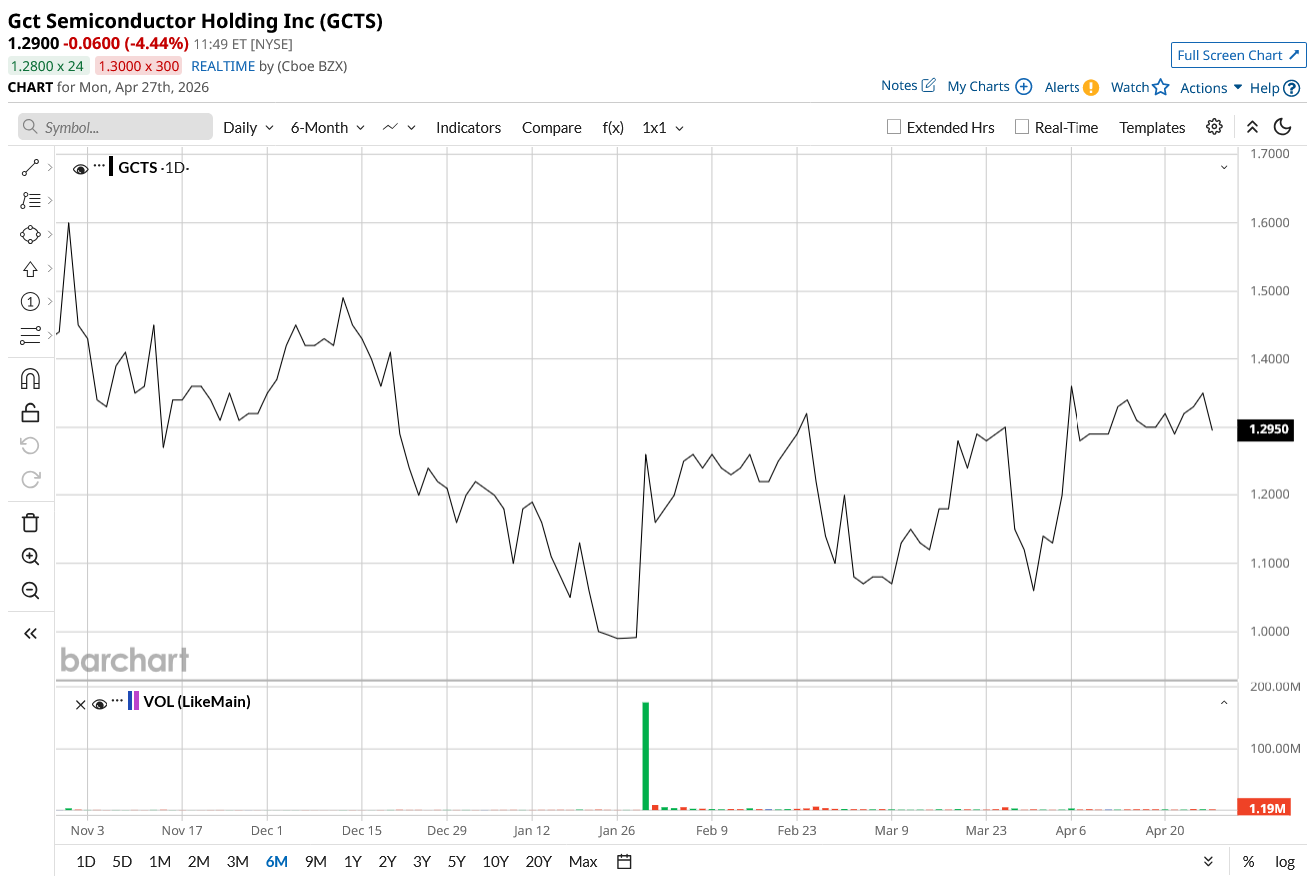Image resolution: width=1308 pixels, height=876 pixels.
Task: Hide the GCTS price series
Action: click(x=80, y=168)
